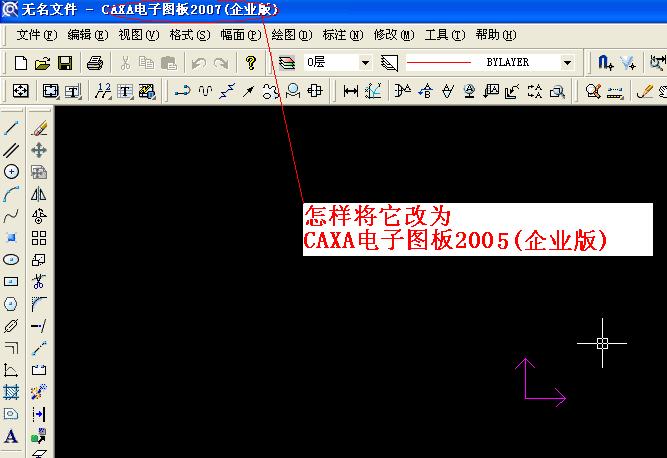
Task: Select the rotate tool
Action: click(x=39, y=216)
